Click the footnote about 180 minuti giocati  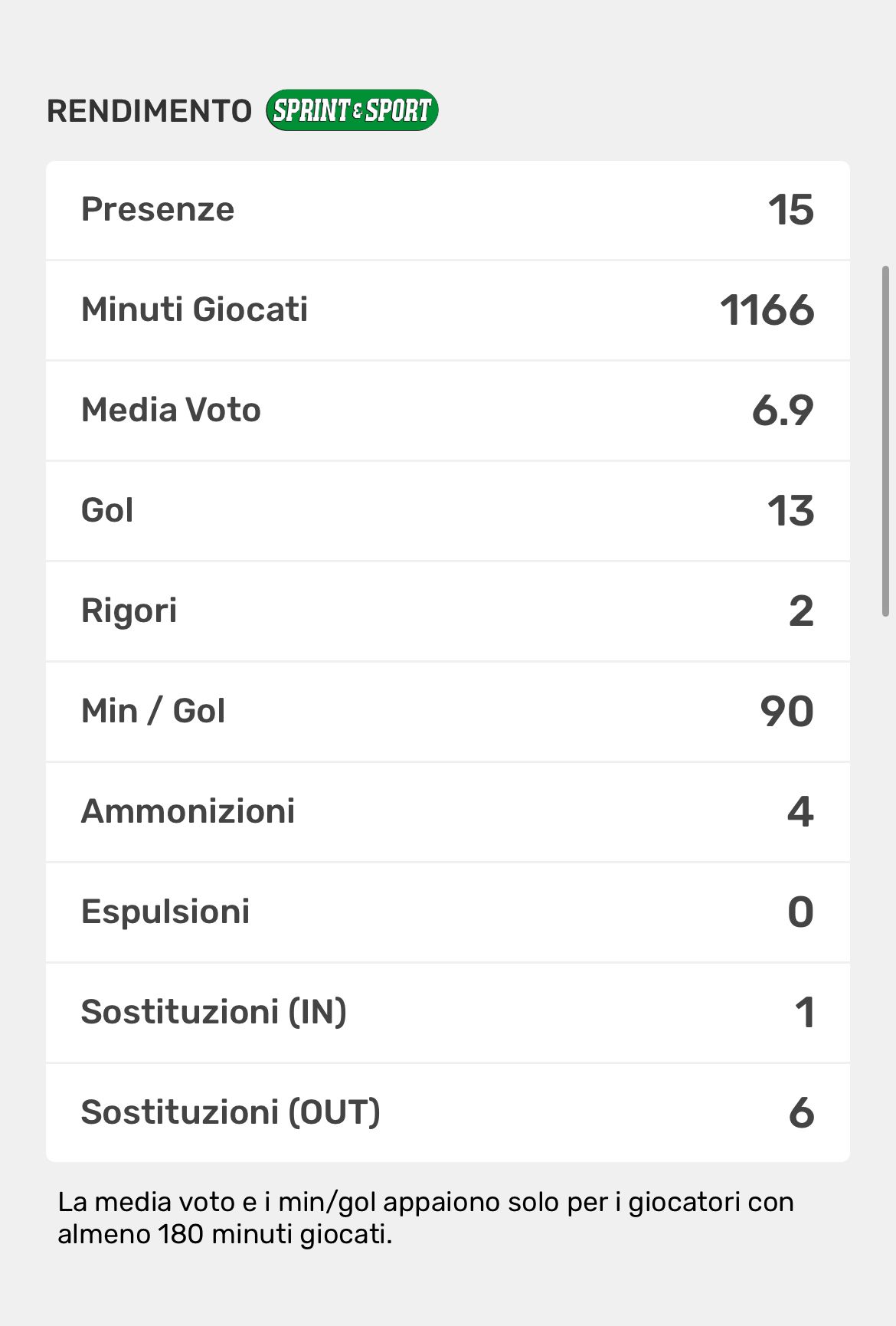425,1218
